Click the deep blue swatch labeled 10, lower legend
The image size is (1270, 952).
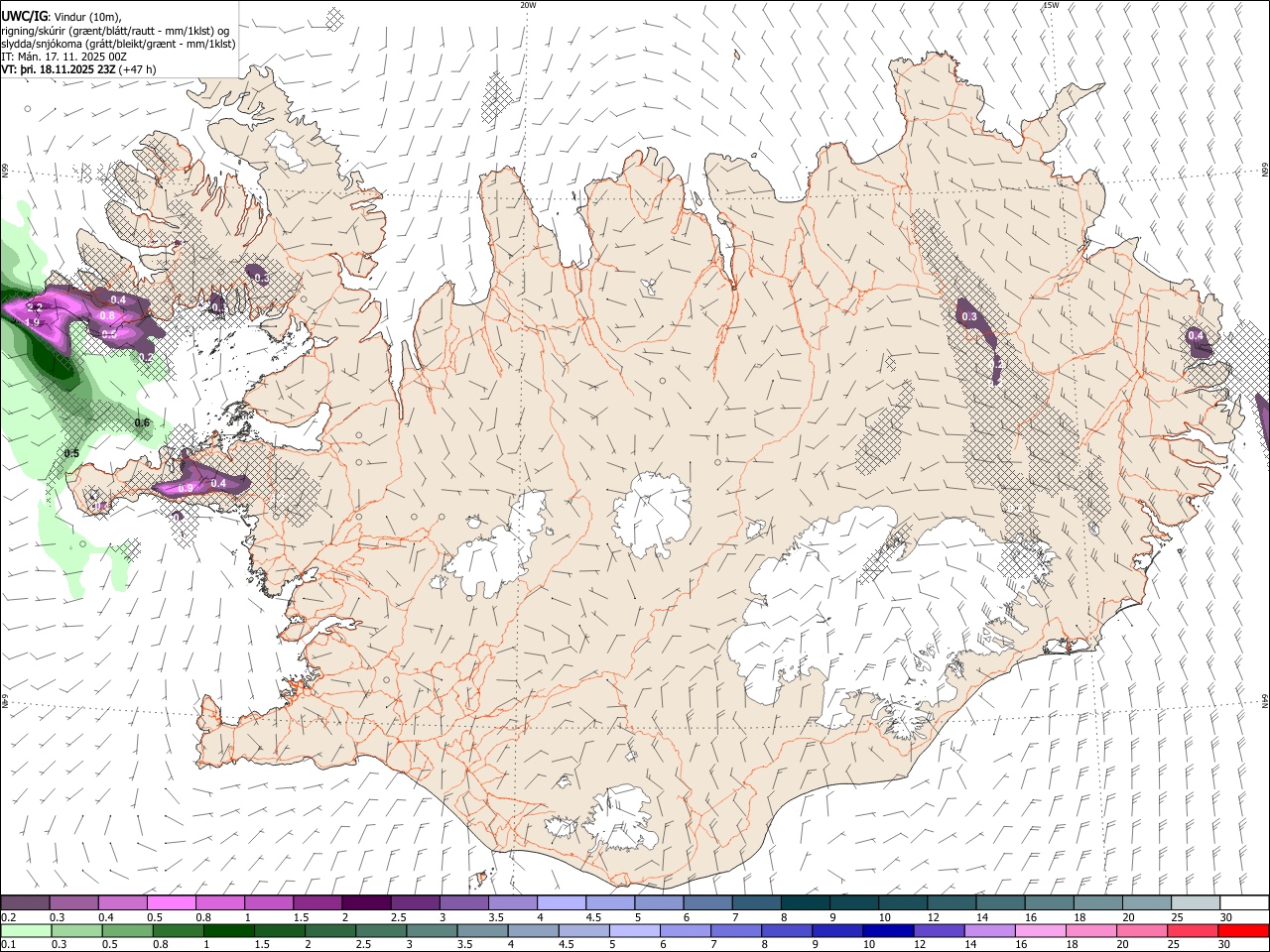tap(889, 930)
